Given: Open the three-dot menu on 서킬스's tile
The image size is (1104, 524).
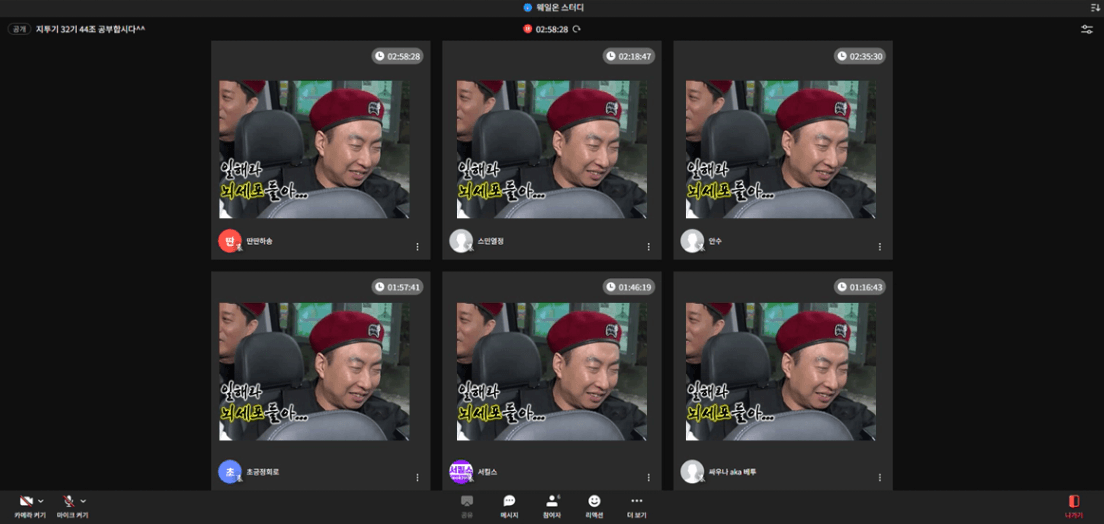Looking at the screenshot, I should click(x=648, y=477).
